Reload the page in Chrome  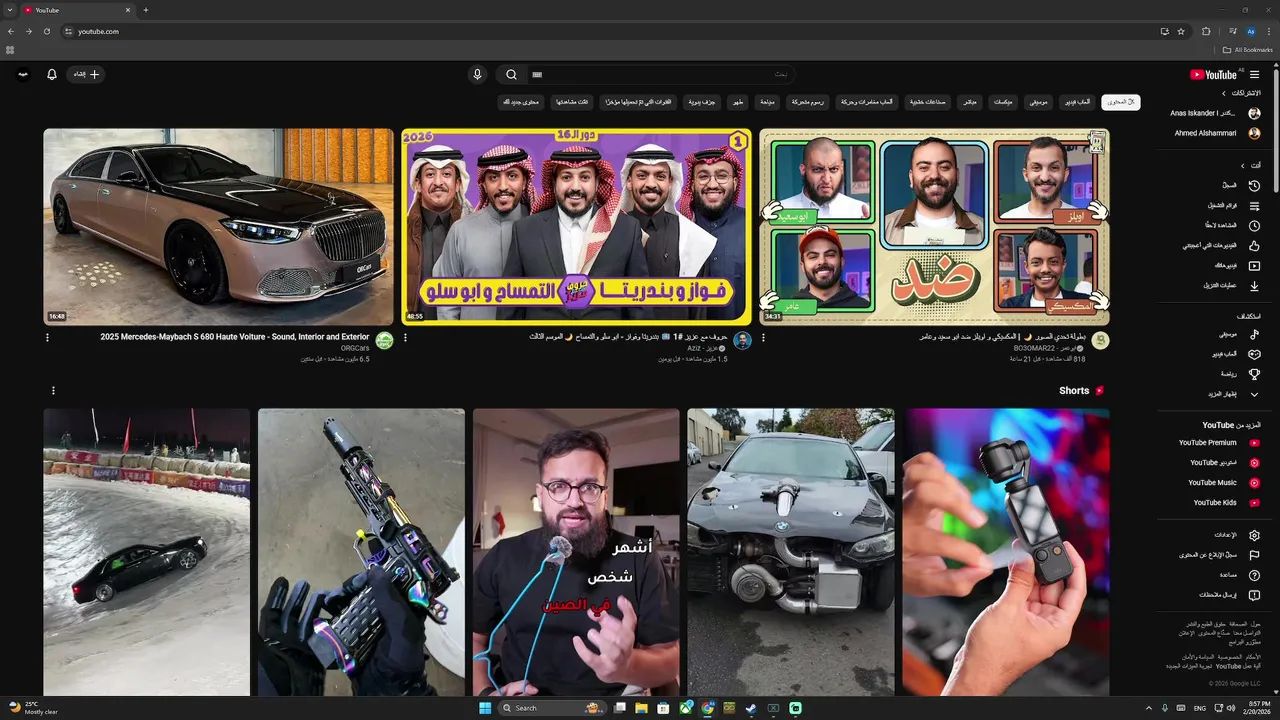[x=47, y=31]
